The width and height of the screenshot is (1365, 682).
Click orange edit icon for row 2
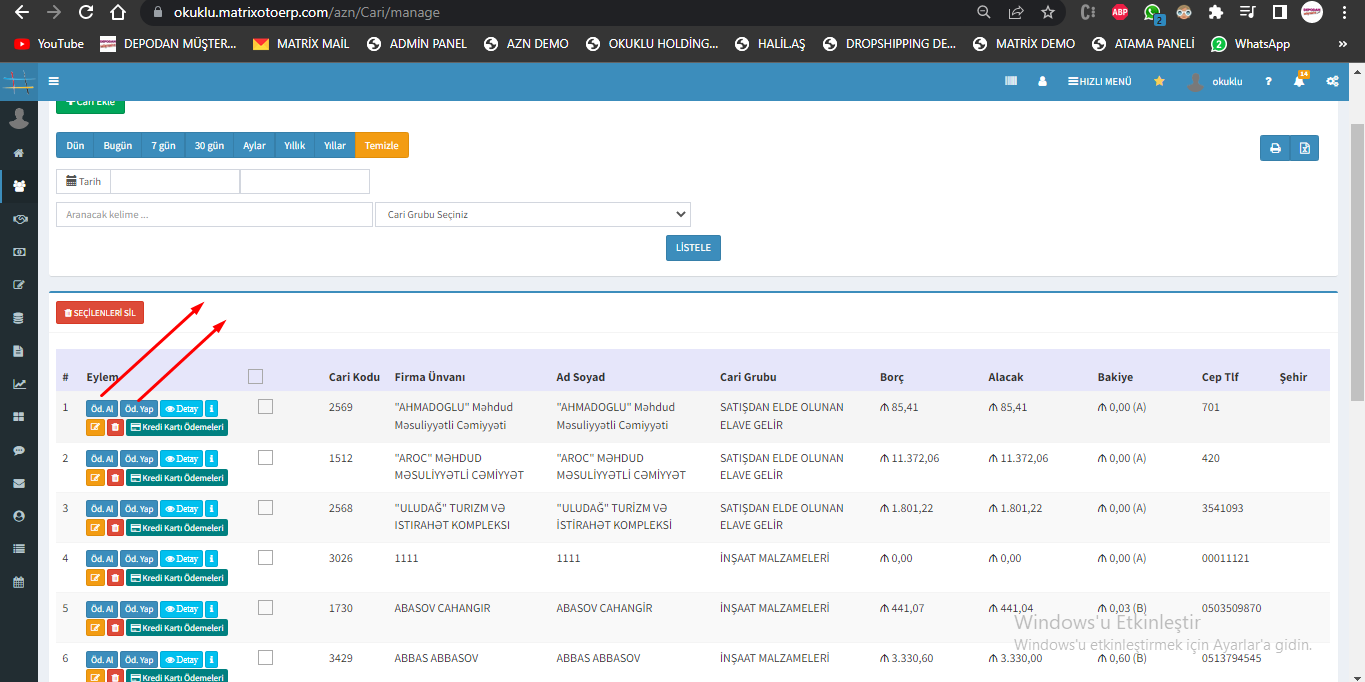95,478
